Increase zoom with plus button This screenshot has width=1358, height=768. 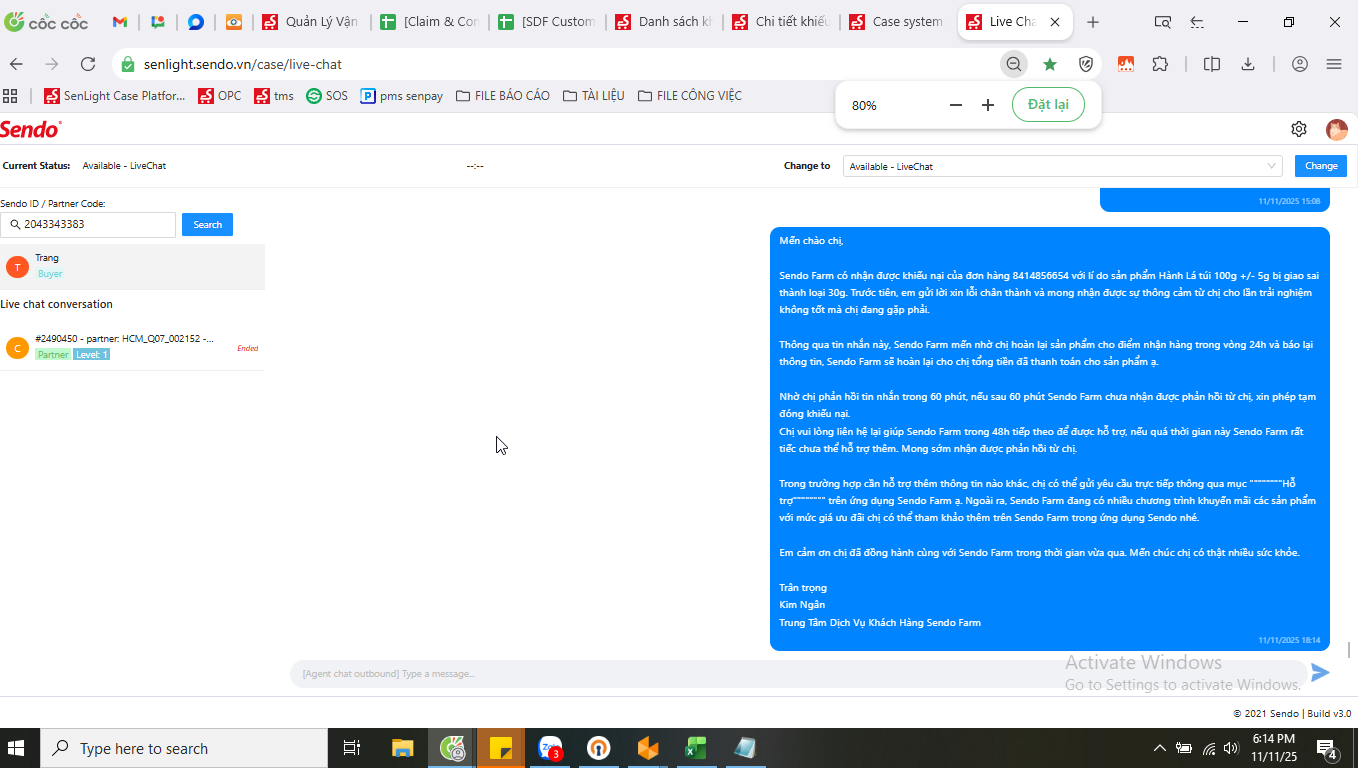[x=988, y=105]
